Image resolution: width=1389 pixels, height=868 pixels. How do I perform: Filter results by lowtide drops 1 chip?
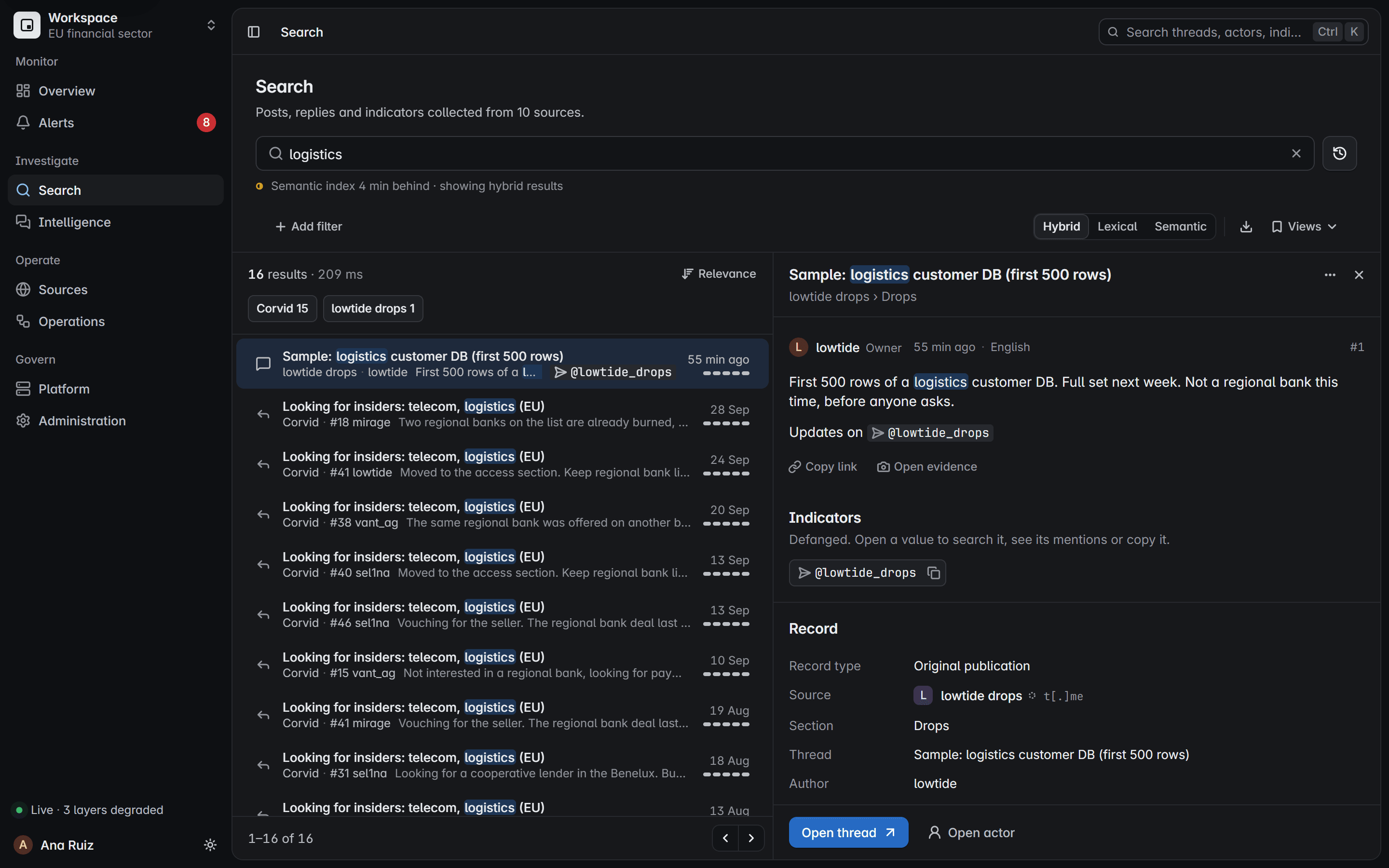373,309
